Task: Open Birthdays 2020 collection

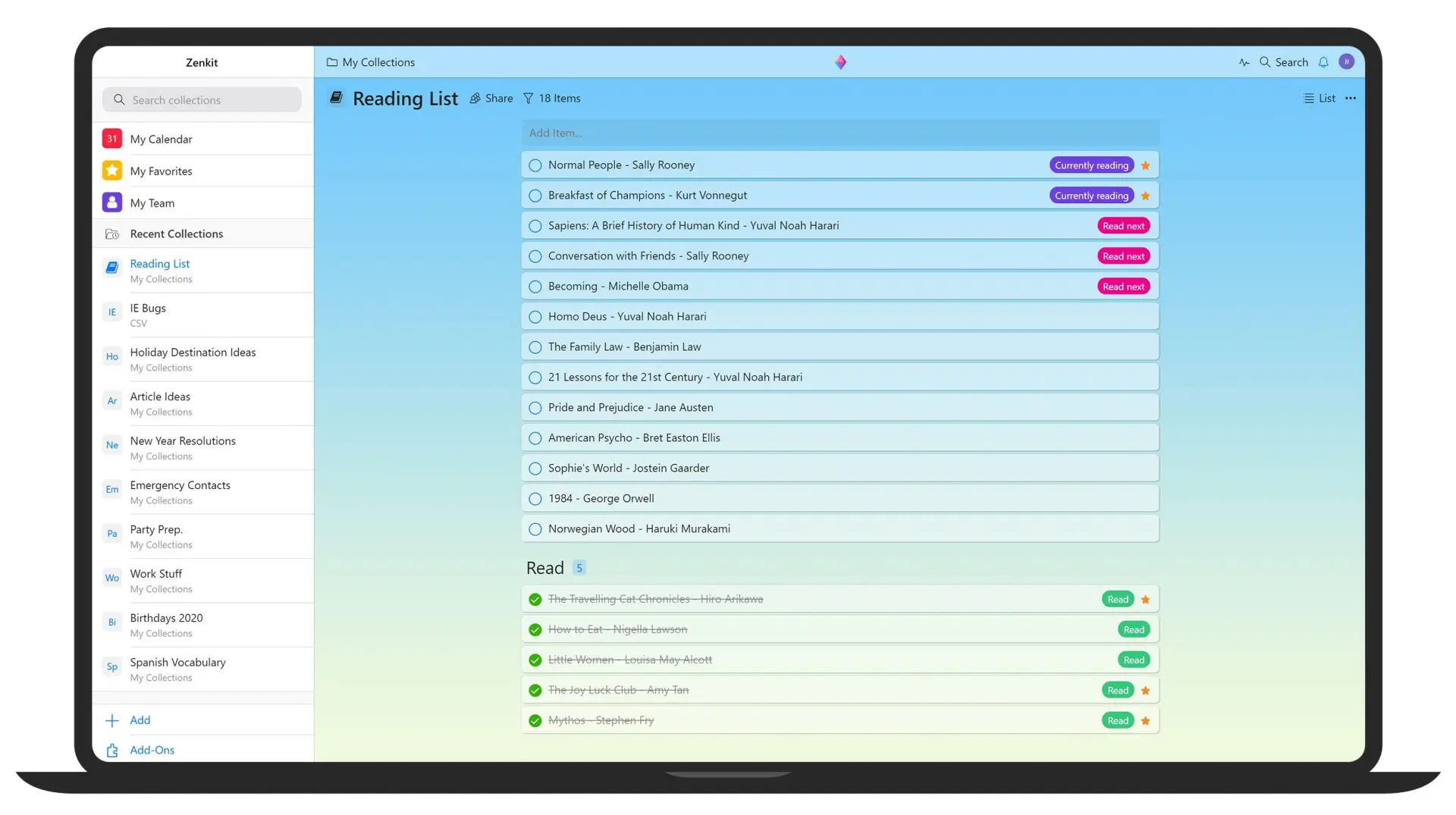Action: (202, 625)
